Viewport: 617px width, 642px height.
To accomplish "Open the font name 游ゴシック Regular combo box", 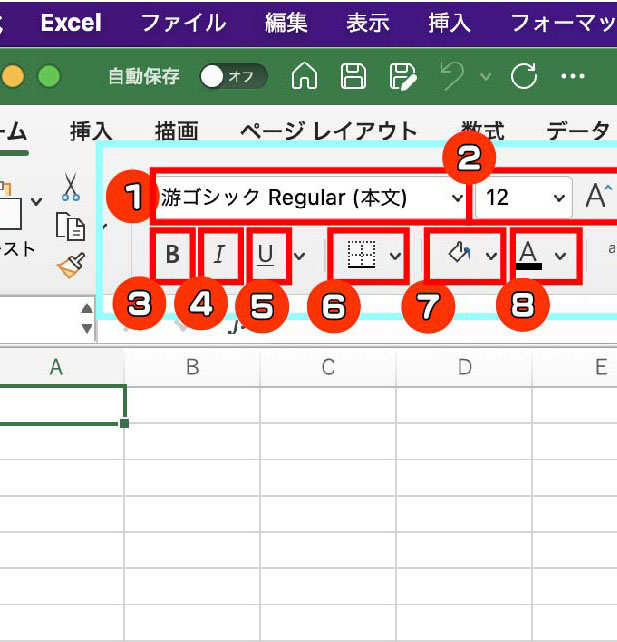I will (310, 198).
